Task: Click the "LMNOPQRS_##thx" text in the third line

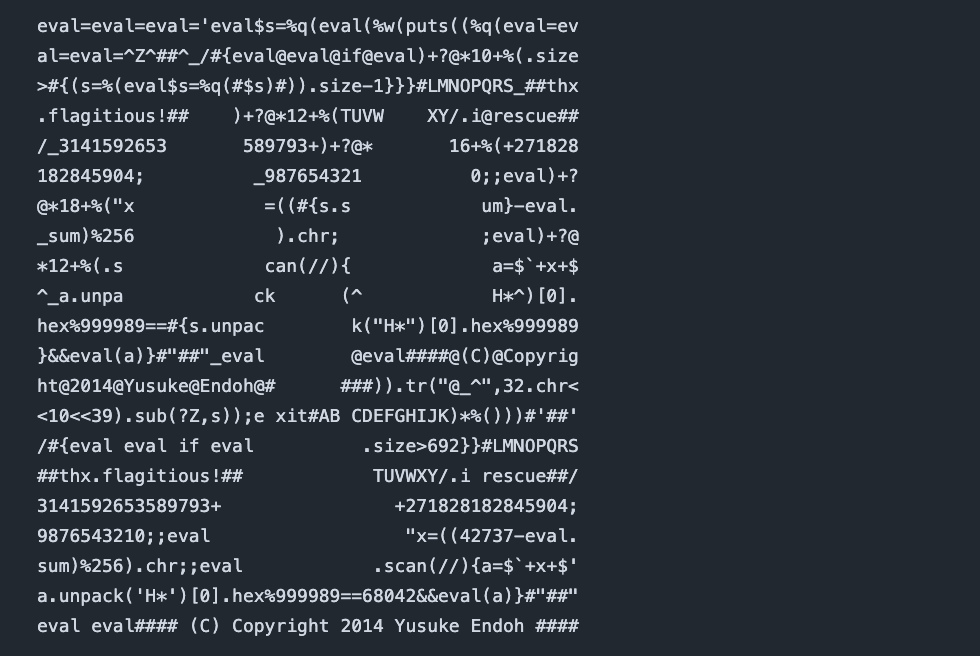Action: [503, 86]
